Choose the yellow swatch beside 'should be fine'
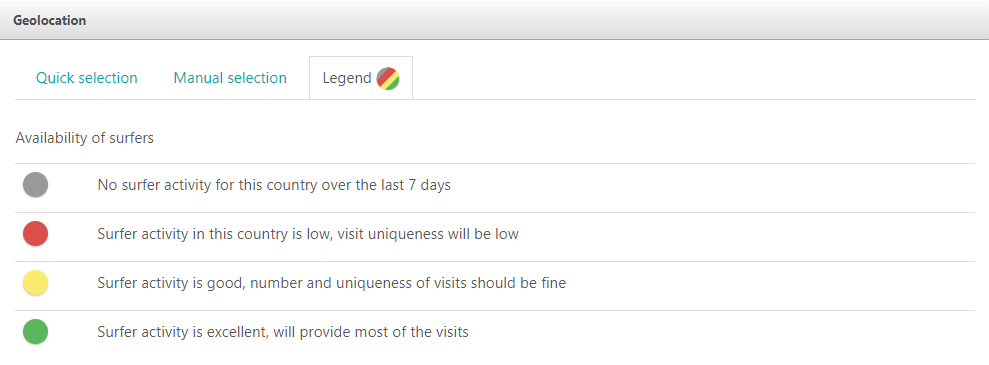The image size is (989, 365). [35, 282]
